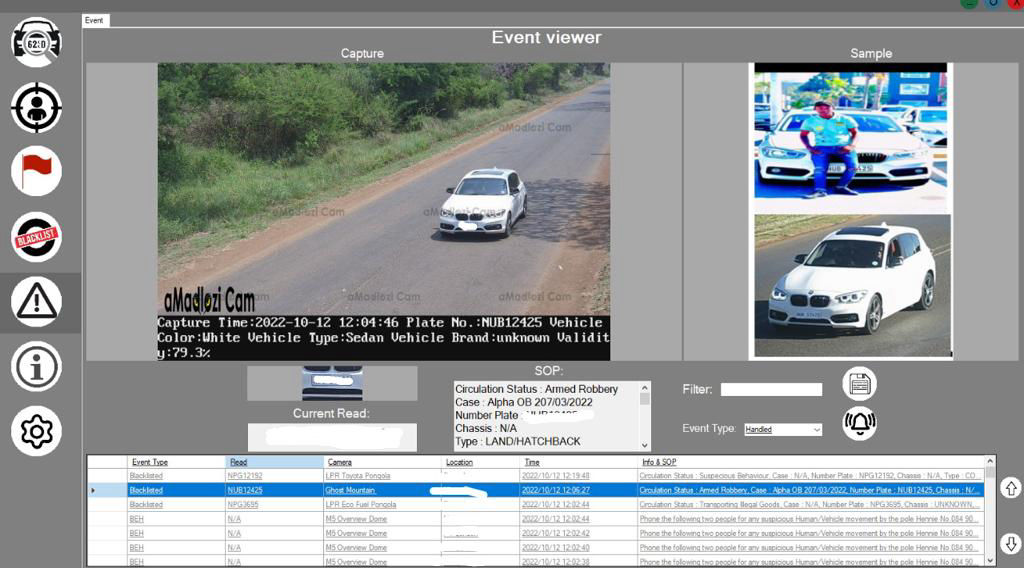Open the settings gear icon
This screenshot has width=1024, height=568.
[37, 431]
